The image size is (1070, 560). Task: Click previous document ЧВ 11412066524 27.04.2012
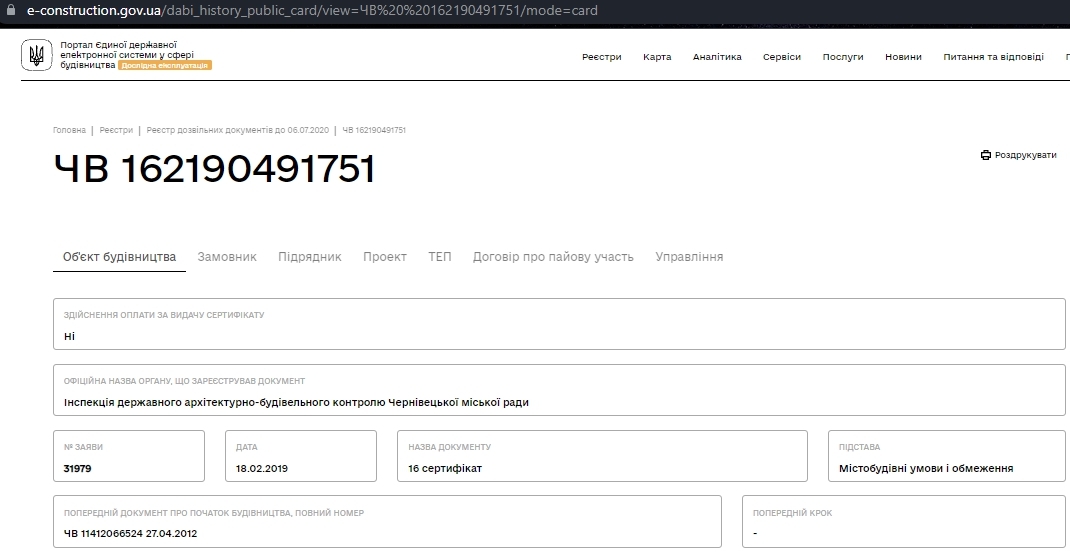point(130,533)
